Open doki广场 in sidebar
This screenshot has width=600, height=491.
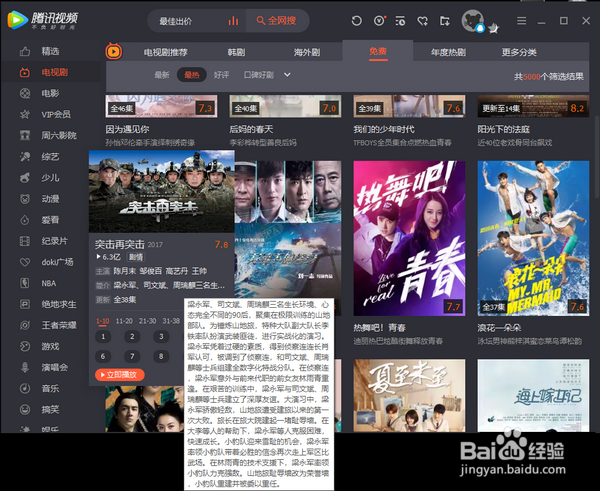57,262
